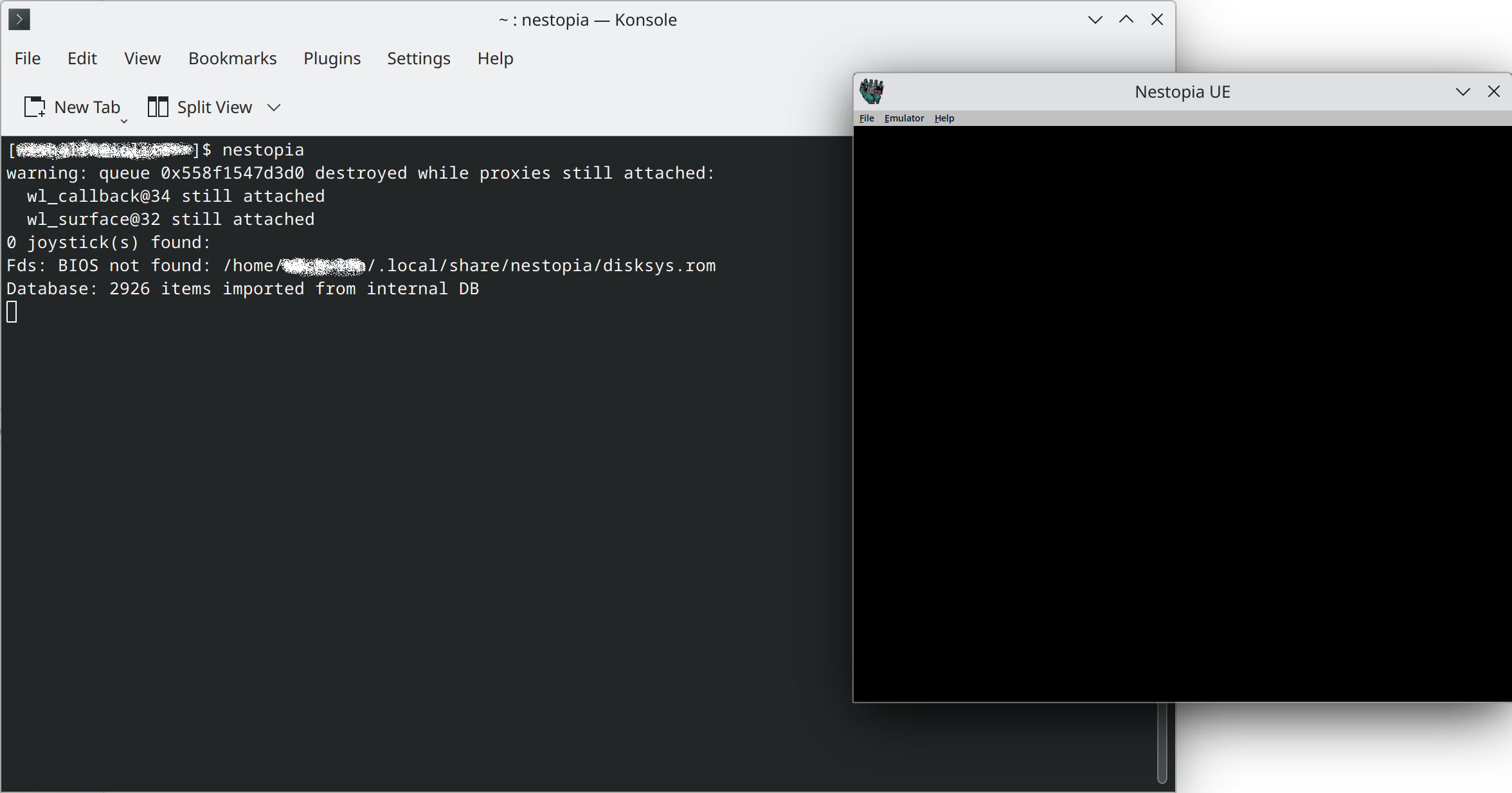
Task: Open the Edit menu in Konsole
Action: [82, 58]
